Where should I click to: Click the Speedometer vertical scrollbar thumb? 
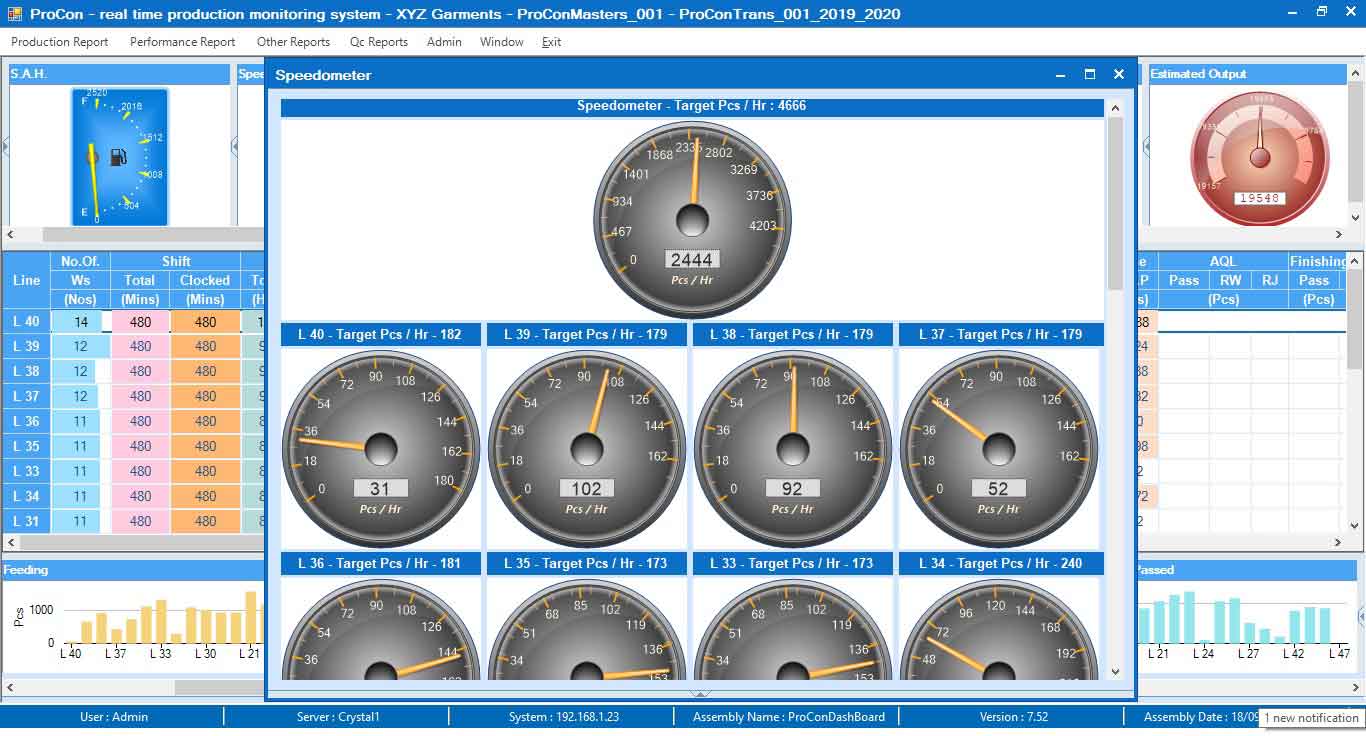pyautogui.click(x=1116, y=204)
